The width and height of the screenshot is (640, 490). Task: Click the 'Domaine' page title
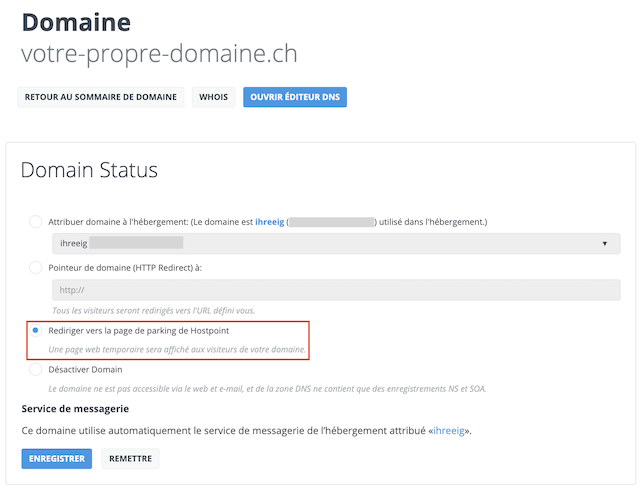coord(76,22)
